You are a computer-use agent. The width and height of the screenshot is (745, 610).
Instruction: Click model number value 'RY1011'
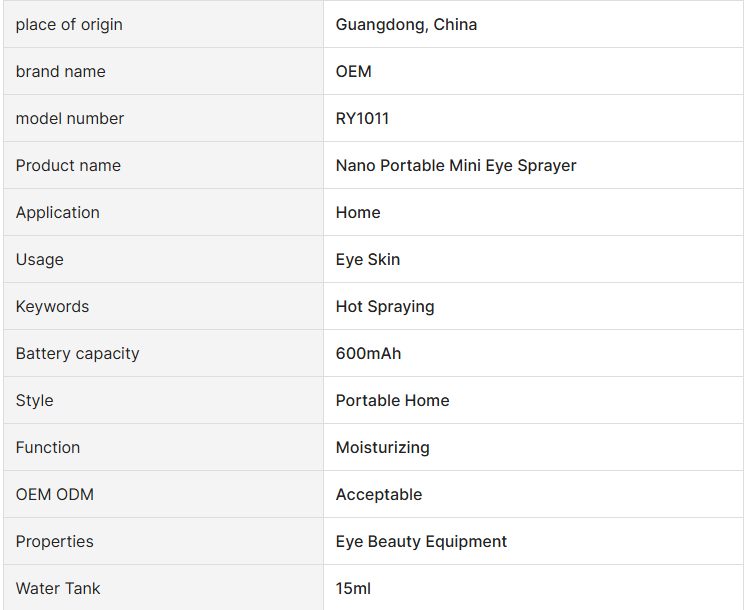pyautogui.click(x=362, y=118)
